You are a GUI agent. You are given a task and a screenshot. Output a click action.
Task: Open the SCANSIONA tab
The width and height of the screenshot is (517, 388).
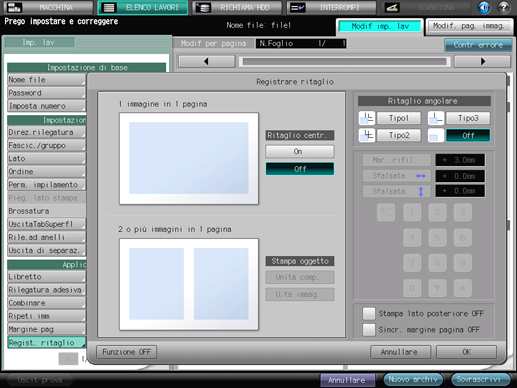(x=426, y=7)
